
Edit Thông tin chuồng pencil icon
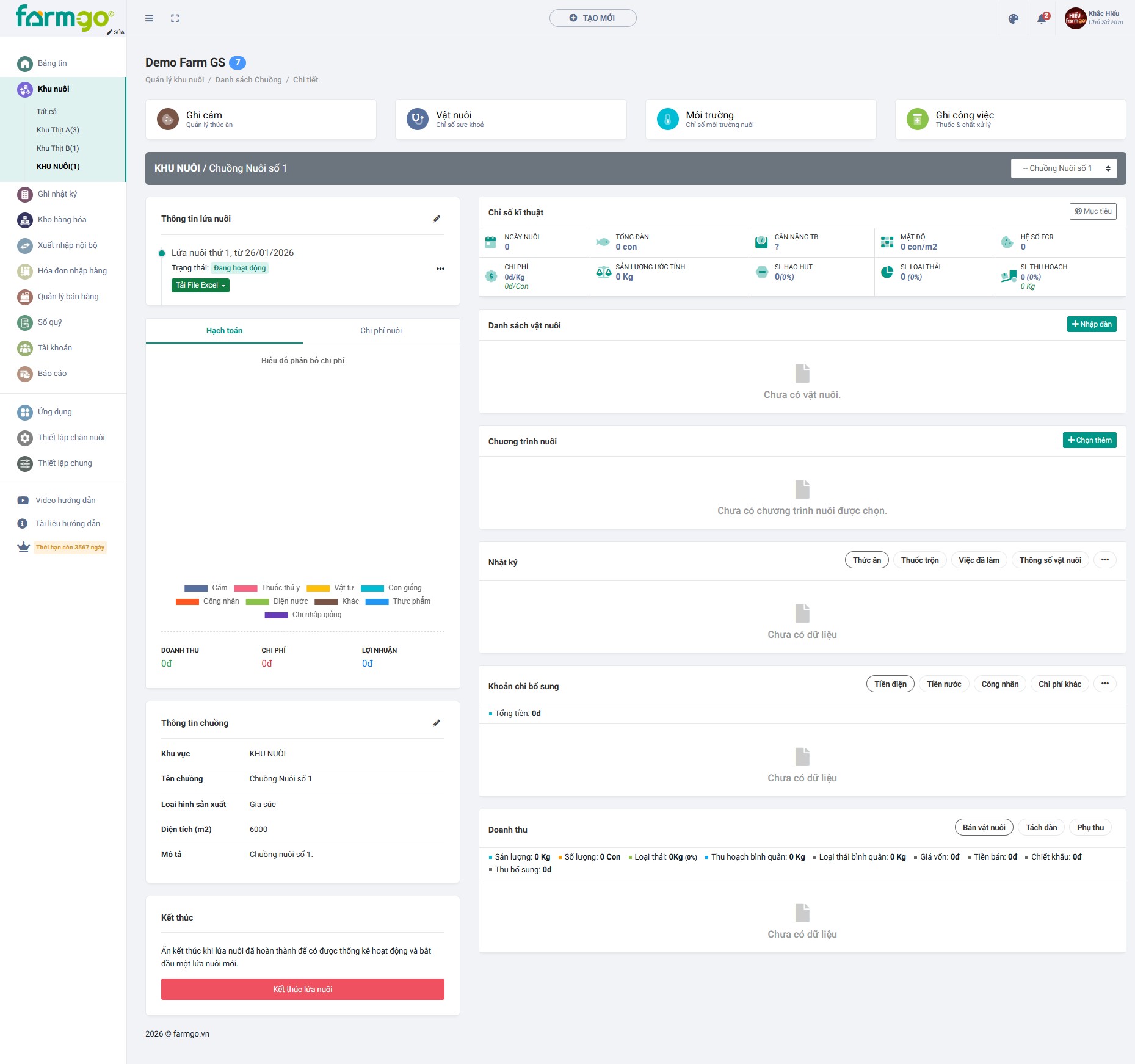437,723
